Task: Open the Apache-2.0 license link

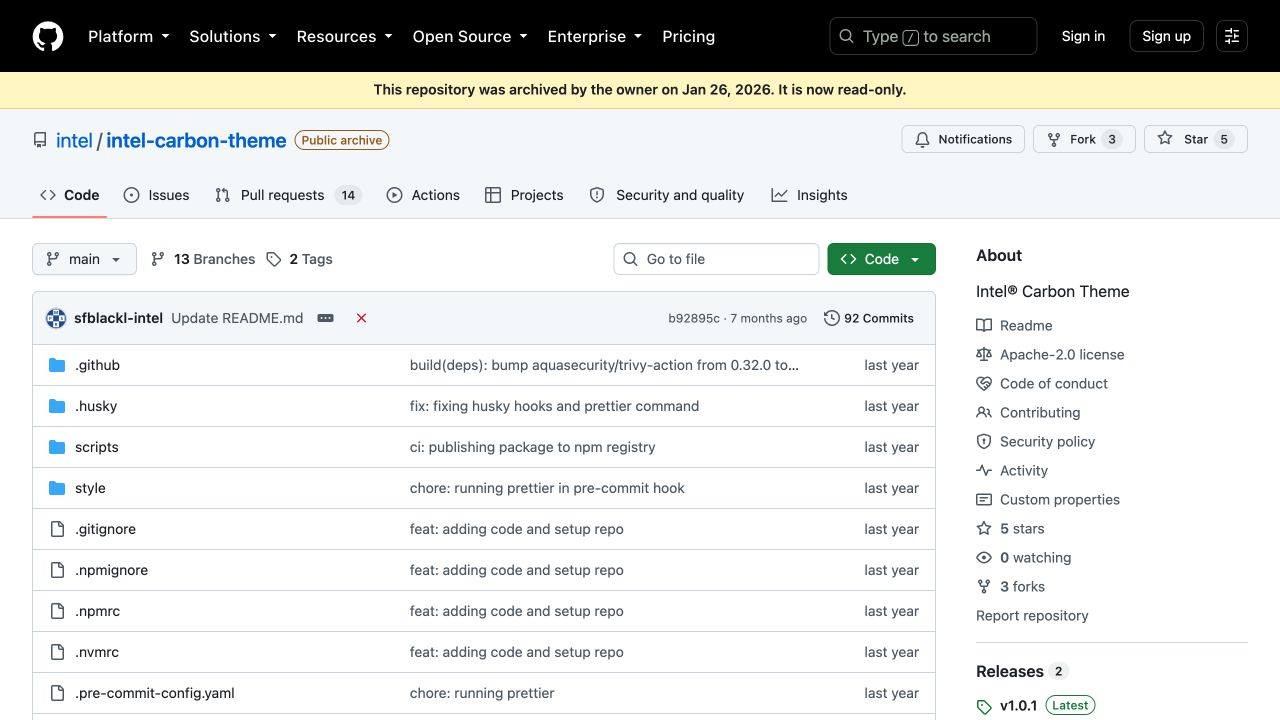Action: click(1062, 354)
